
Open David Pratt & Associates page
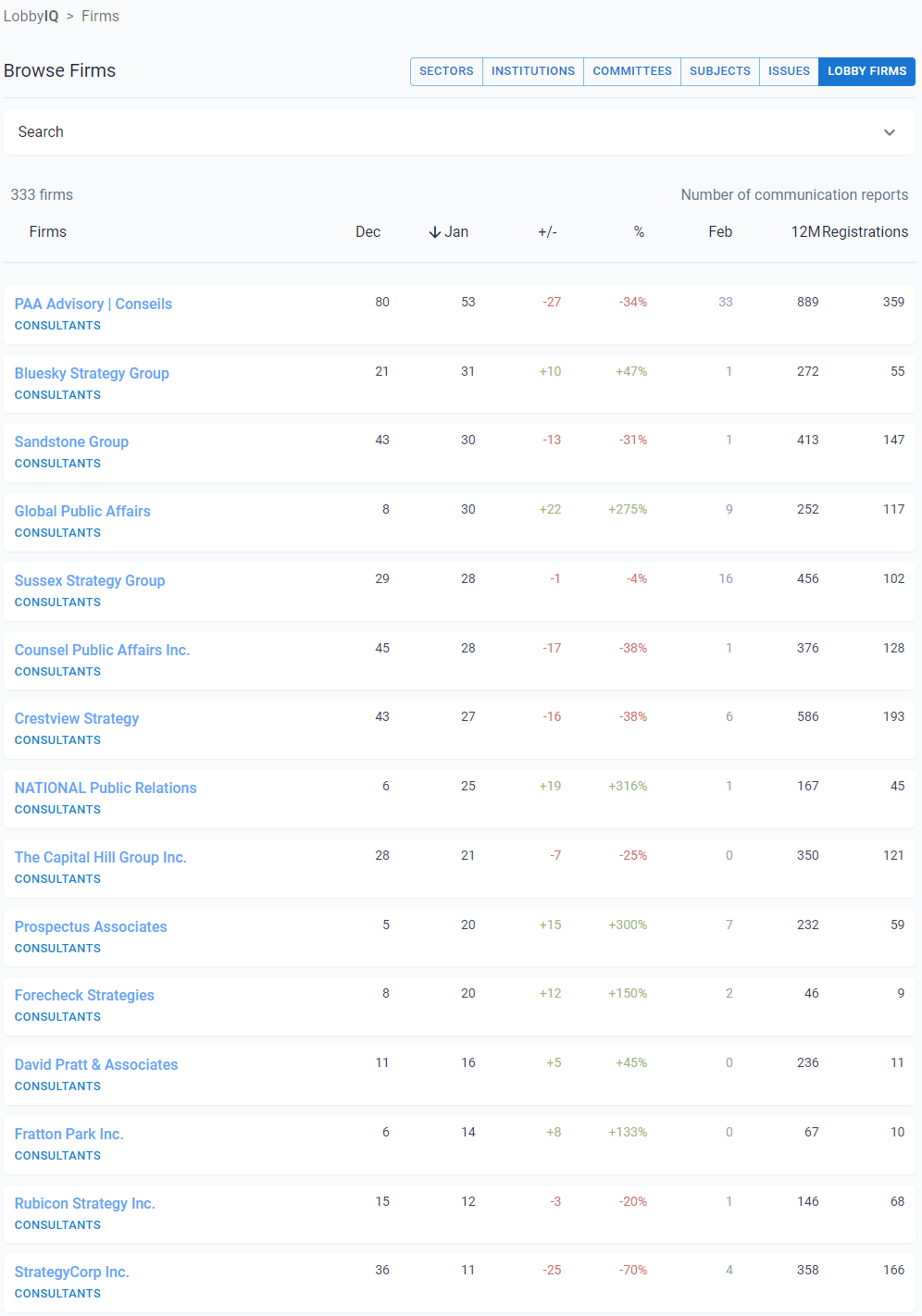coord(96,1064)
